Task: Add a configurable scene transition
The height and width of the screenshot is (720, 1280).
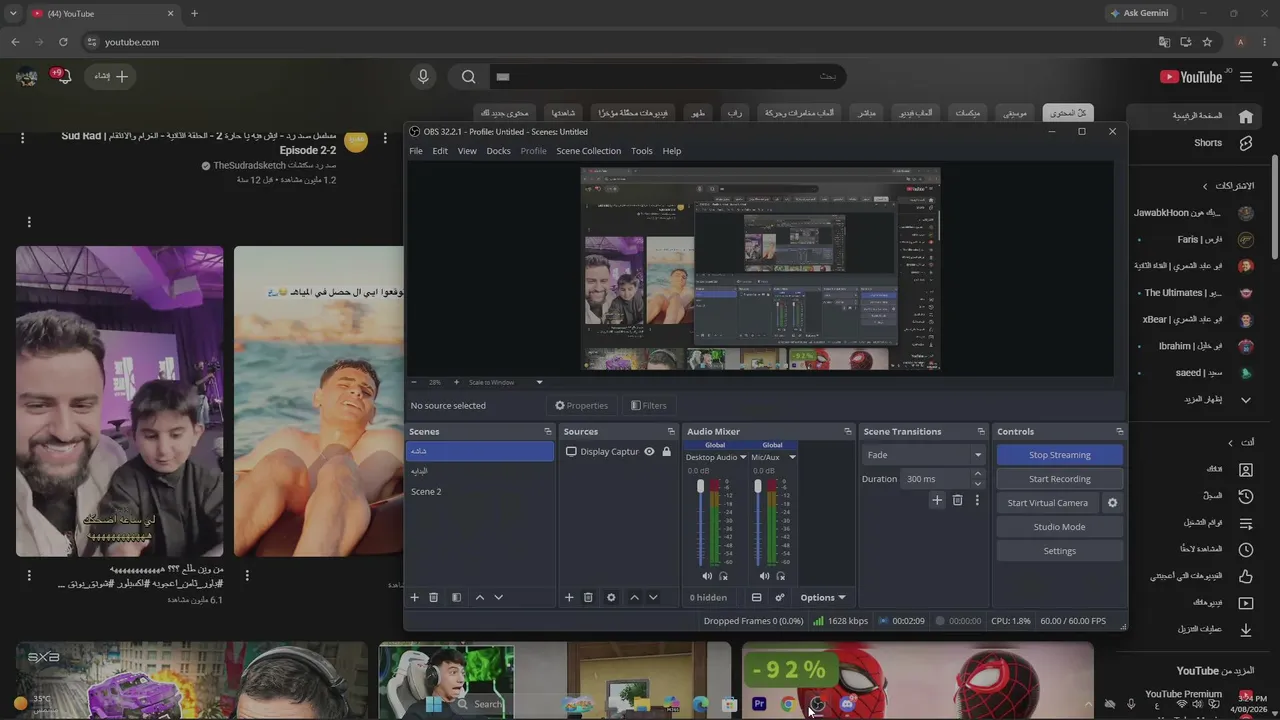Action: click(937, 500)
